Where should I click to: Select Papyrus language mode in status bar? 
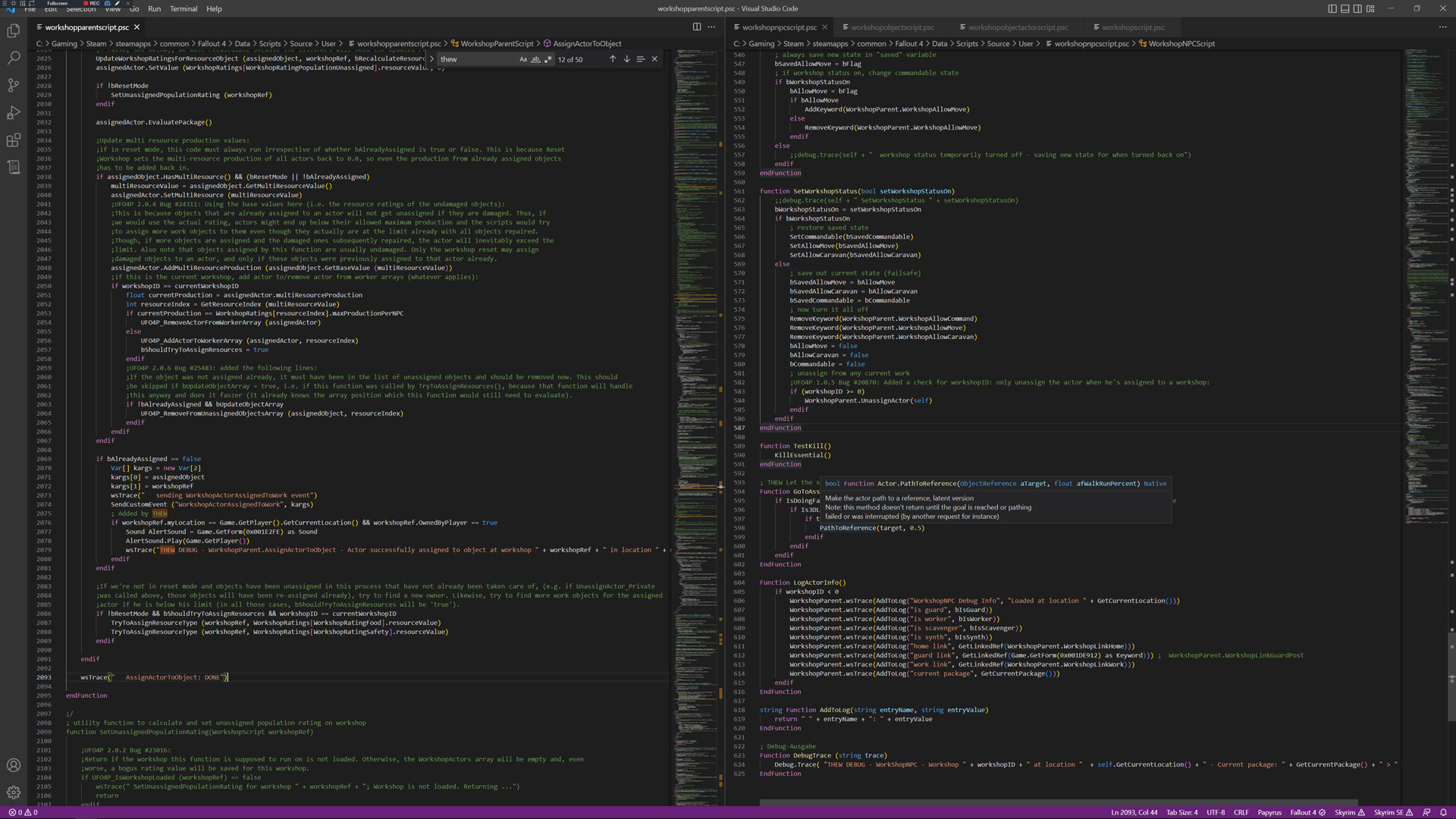coord(1269,812)
